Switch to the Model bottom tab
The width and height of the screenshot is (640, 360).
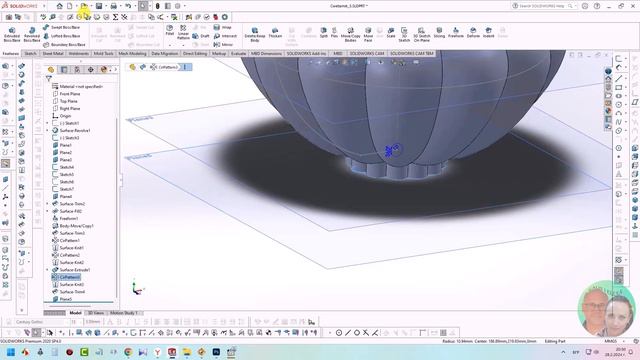75,313
